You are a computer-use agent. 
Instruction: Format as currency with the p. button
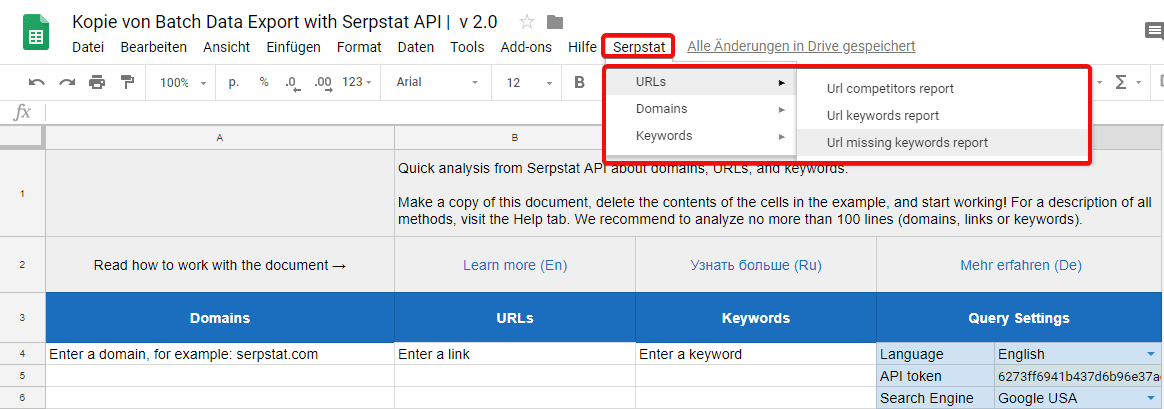(234, 82)
